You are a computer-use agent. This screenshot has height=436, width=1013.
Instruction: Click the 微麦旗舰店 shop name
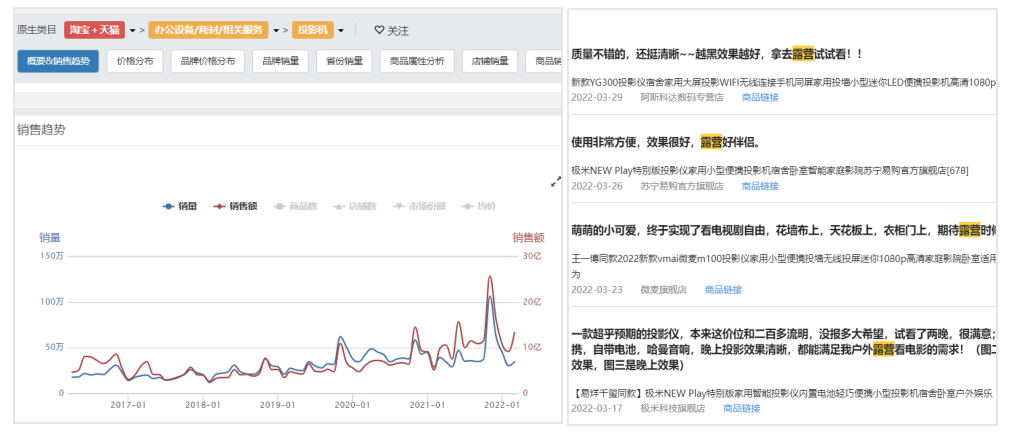(663, 289)
